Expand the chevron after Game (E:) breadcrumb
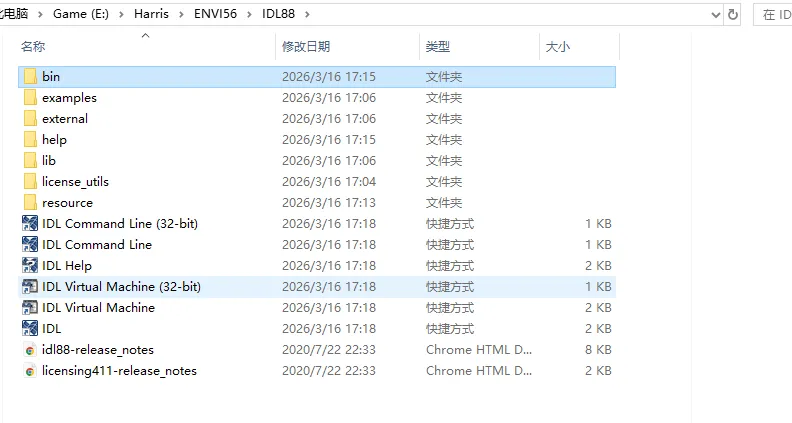The image size is (792, 423). point(121,14)
